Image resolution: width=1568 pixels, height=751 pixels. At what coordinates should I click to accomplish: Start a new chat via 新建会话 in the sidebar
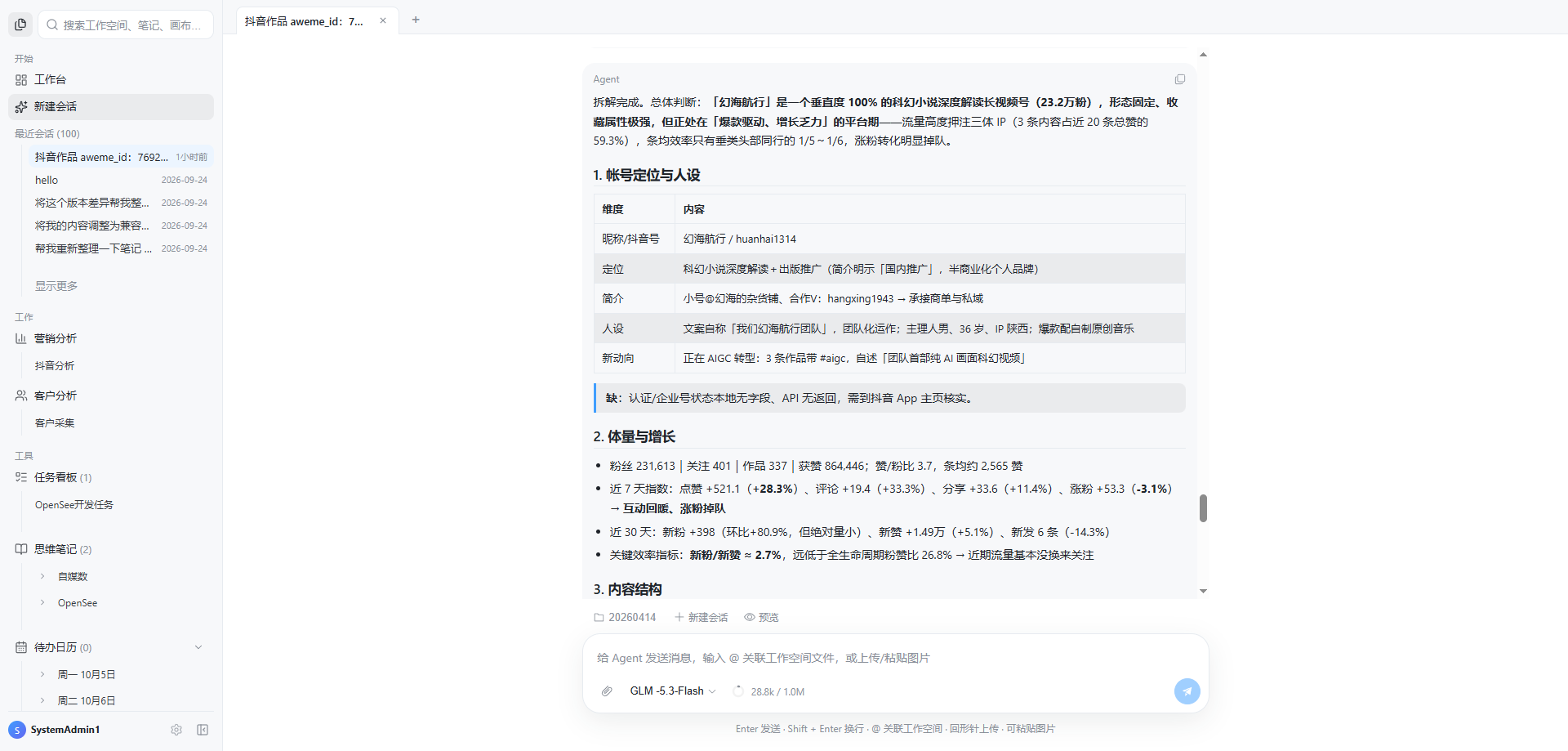pos(111,106)
